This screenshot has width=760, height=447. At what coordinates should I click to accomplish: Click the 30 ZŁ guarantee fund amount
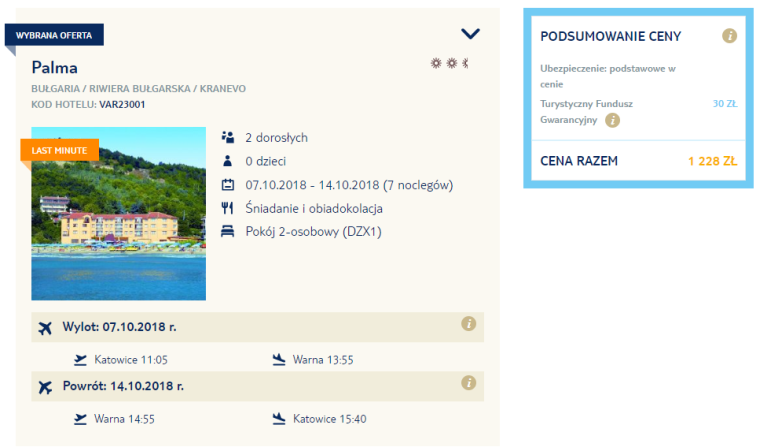click(x=725, y=104)
